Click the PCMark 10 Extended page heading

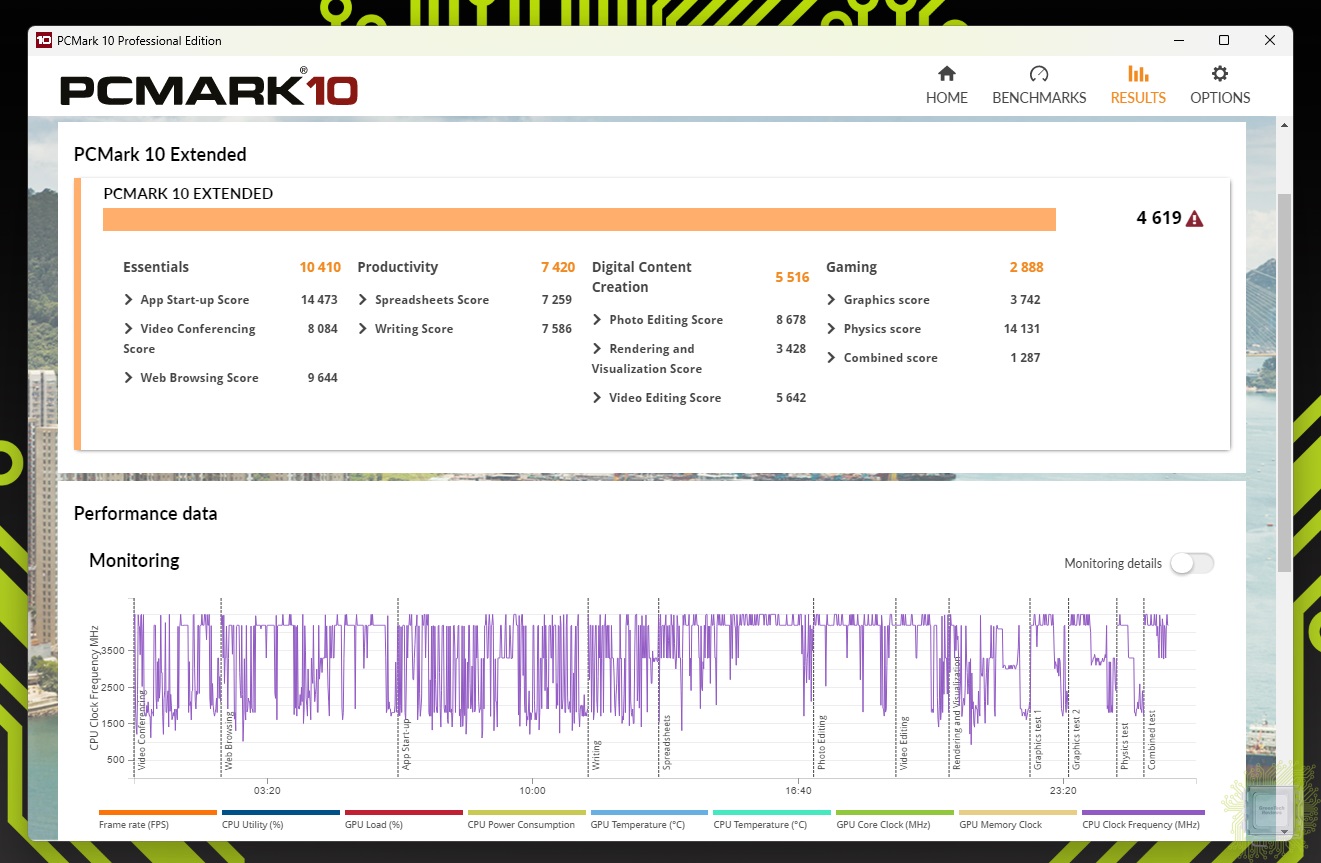tap(160, 154)
